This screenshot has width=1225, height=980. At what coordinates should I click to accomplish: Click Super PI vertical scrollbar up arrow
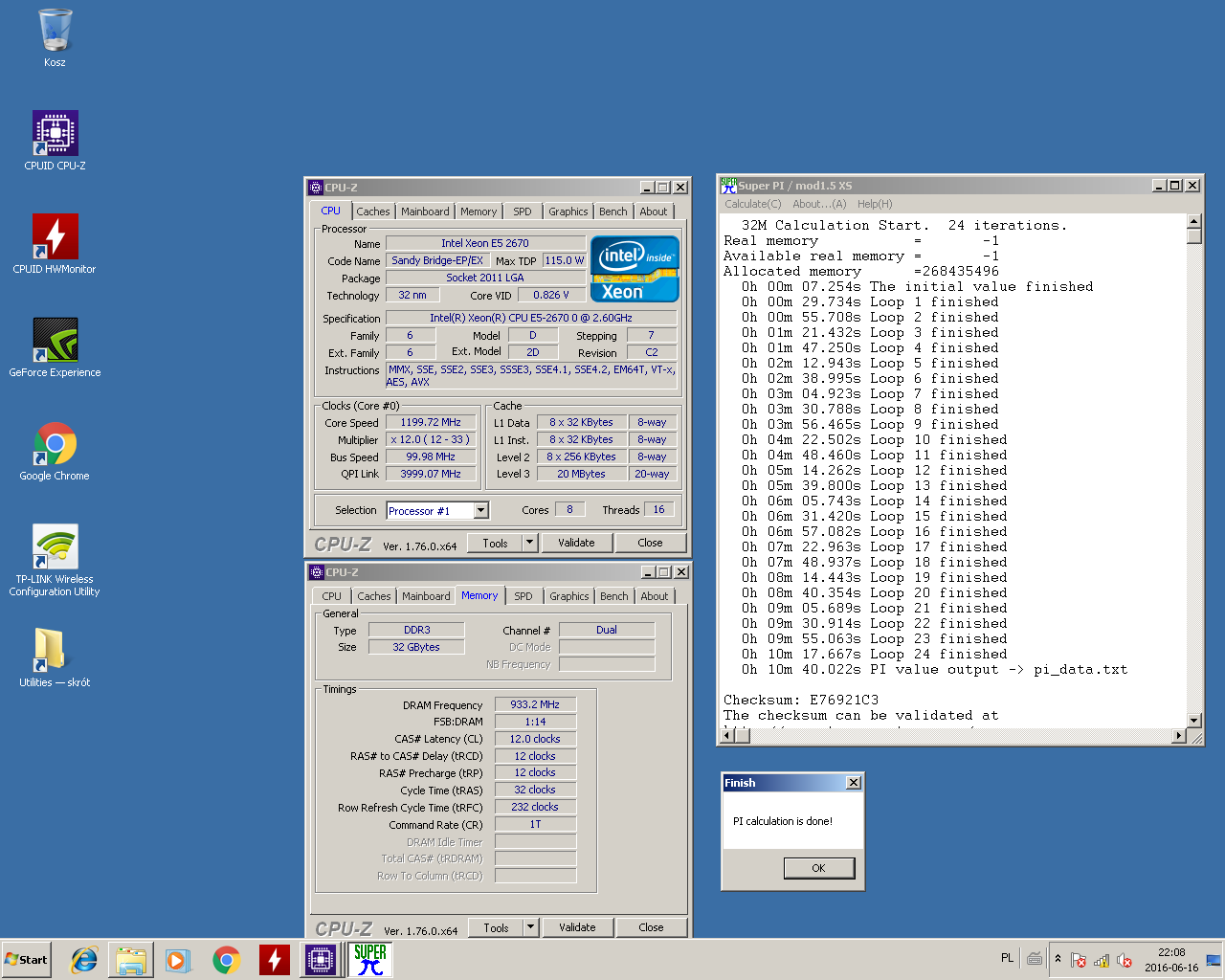click(1193, 221)
